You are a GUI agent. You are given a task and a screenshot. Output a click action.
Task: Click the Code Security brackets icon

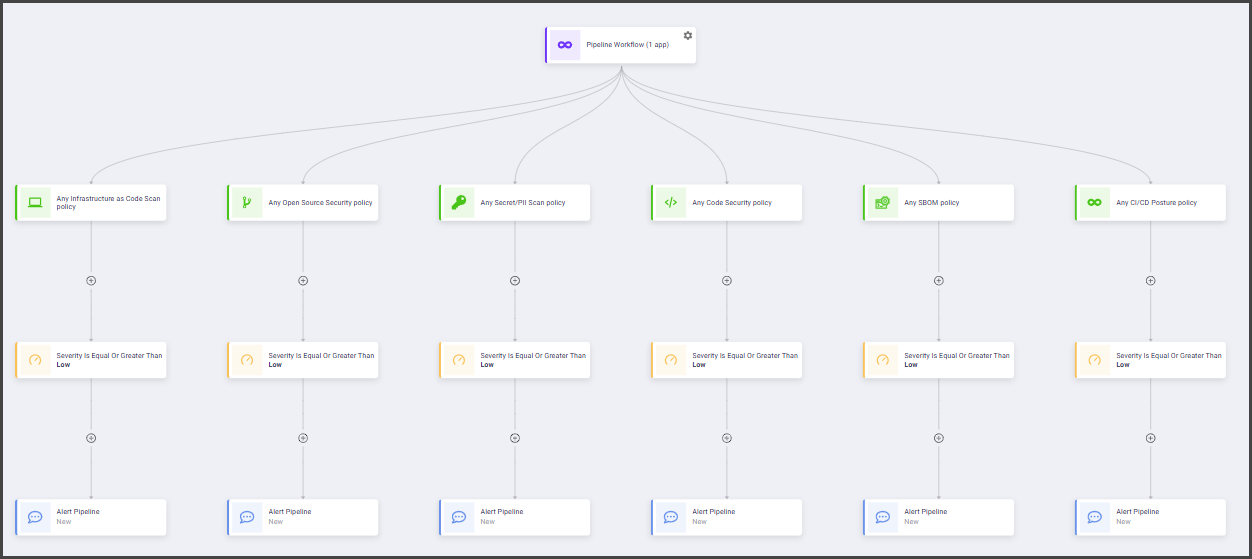pos(671,202)
